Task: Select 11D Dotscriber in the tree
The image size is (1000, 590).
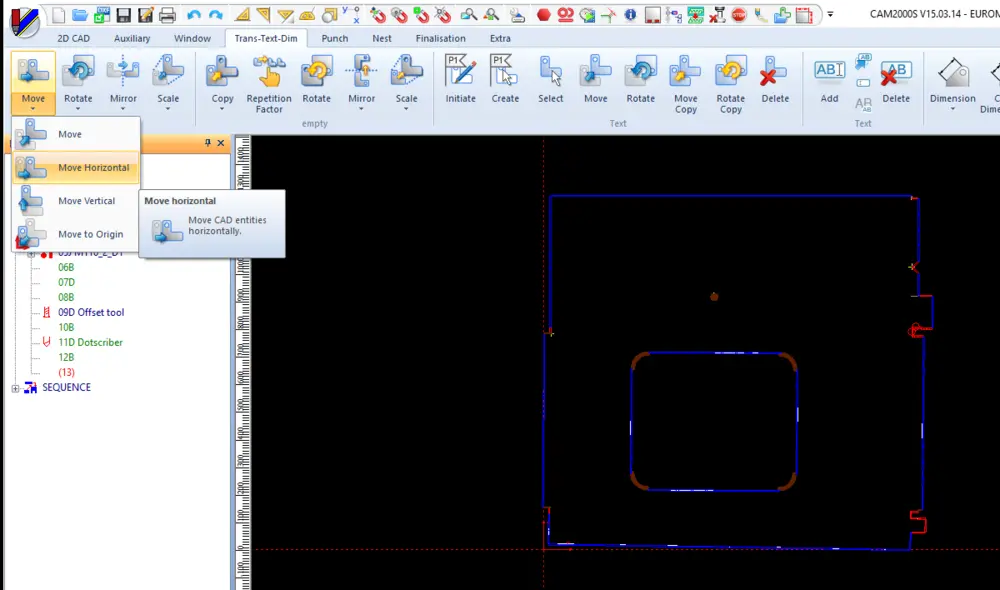Action: pos(90,342)
